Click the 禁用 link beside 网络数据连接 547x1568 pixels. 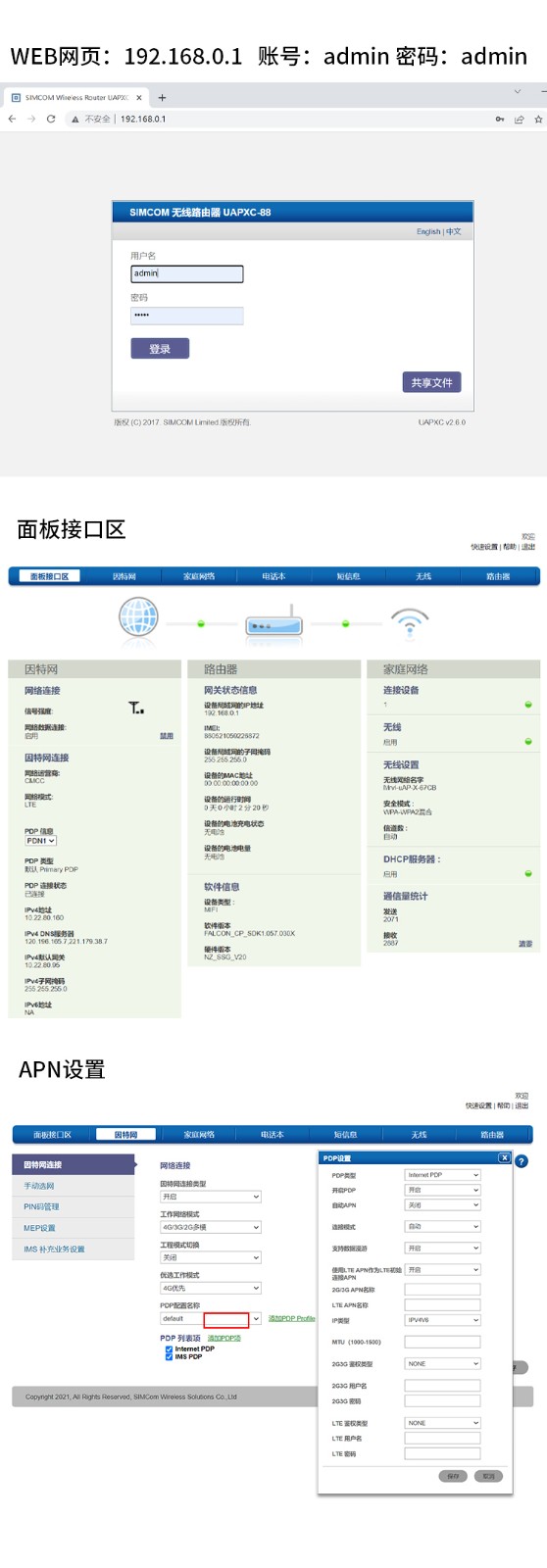[x=167, y=736]
